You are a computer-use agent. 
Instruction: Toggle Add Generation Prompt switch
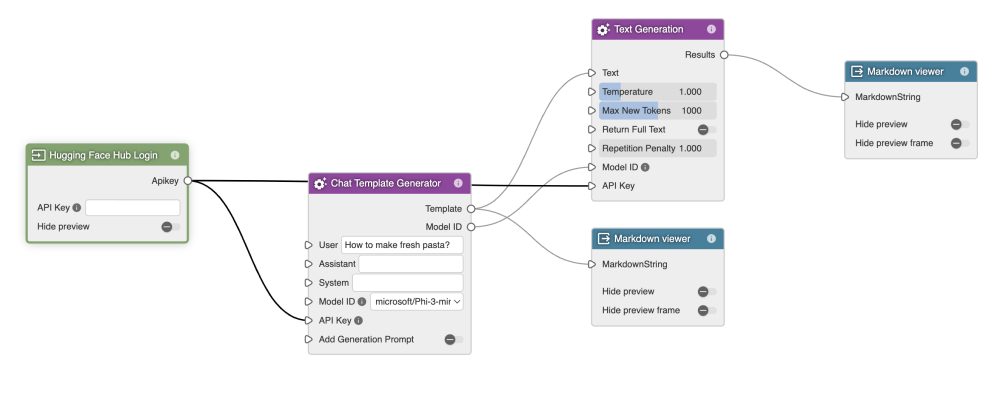452,340
